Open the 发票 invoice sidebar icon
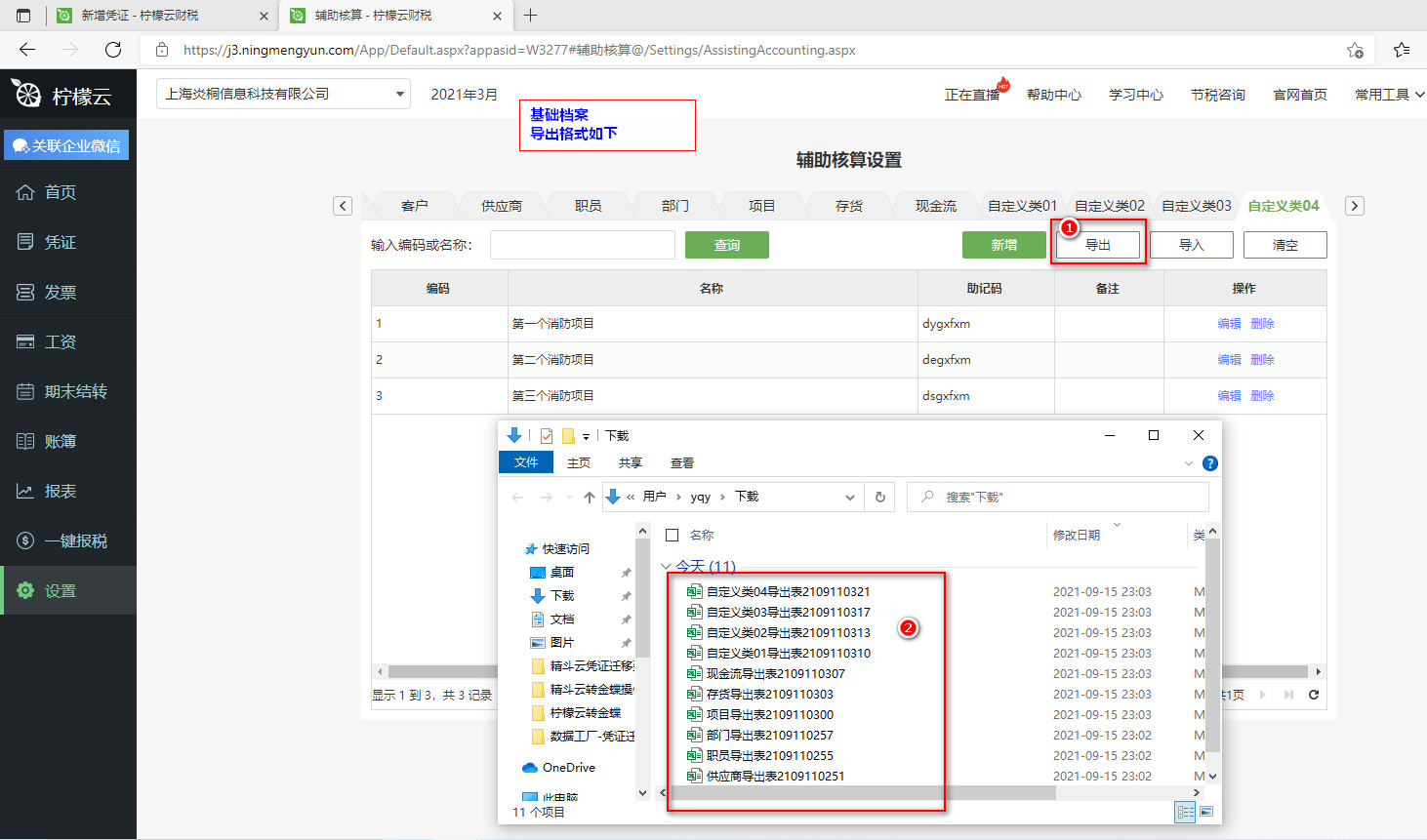1427x840 pixels. (25, 292)
